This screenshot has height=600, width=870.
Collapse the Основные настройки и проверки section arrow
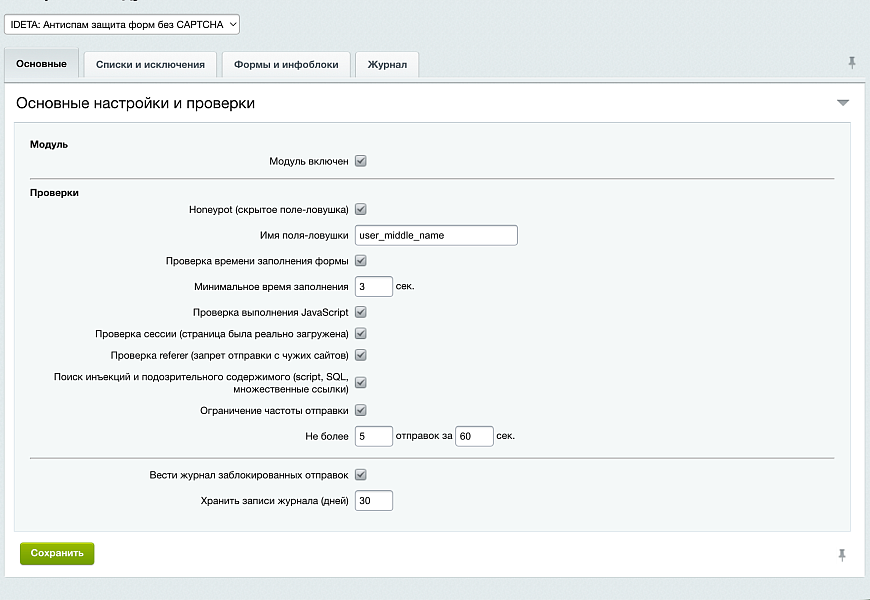click(843, 103)
